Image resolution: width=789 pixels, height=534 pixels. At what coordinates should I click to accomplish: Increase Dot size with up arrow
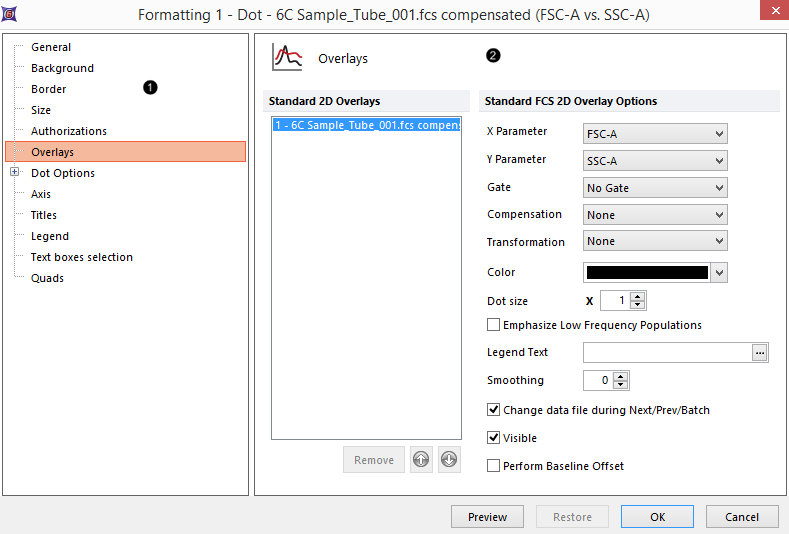point(638,296)
